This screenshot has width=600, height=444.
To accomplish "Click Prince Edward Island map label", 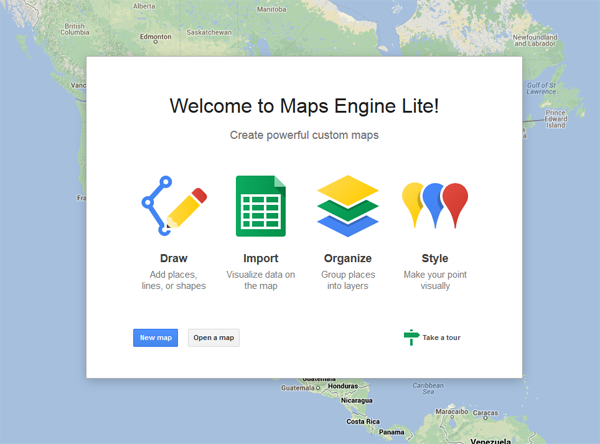I will [x=555, y=119].
